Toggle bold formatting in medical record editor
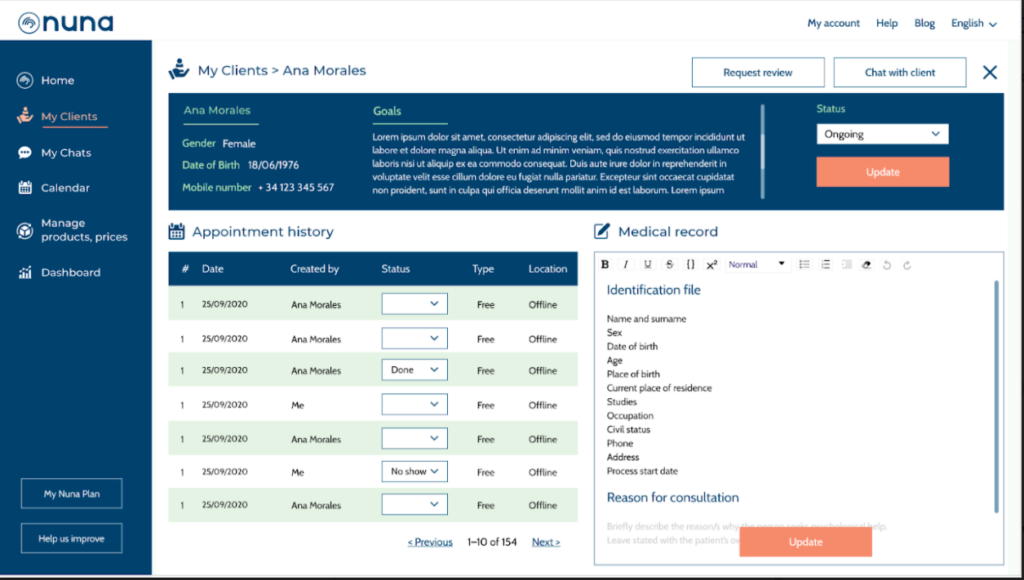 (605, 265)
